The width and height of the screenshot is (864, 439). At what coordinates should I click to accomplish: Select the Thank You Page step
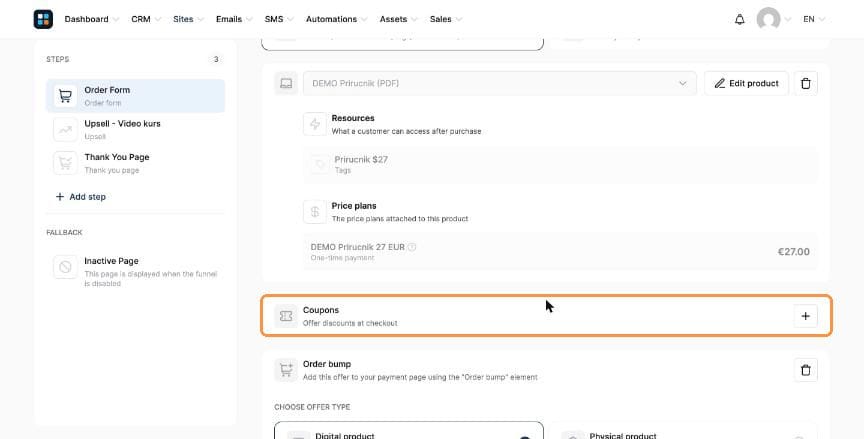(x=136, y=163)
